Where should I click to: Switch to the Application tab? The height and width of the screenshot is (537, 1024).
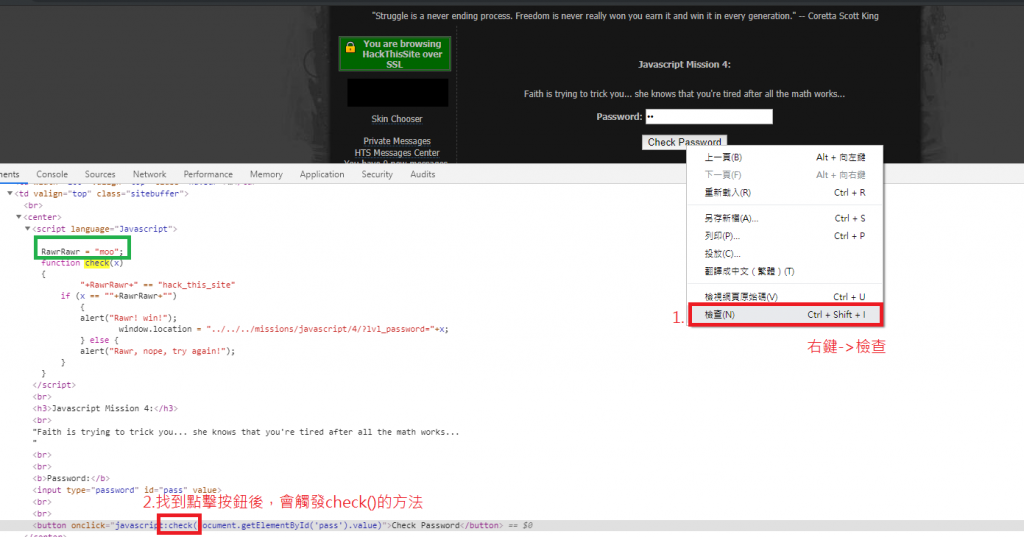pos(322,174)
